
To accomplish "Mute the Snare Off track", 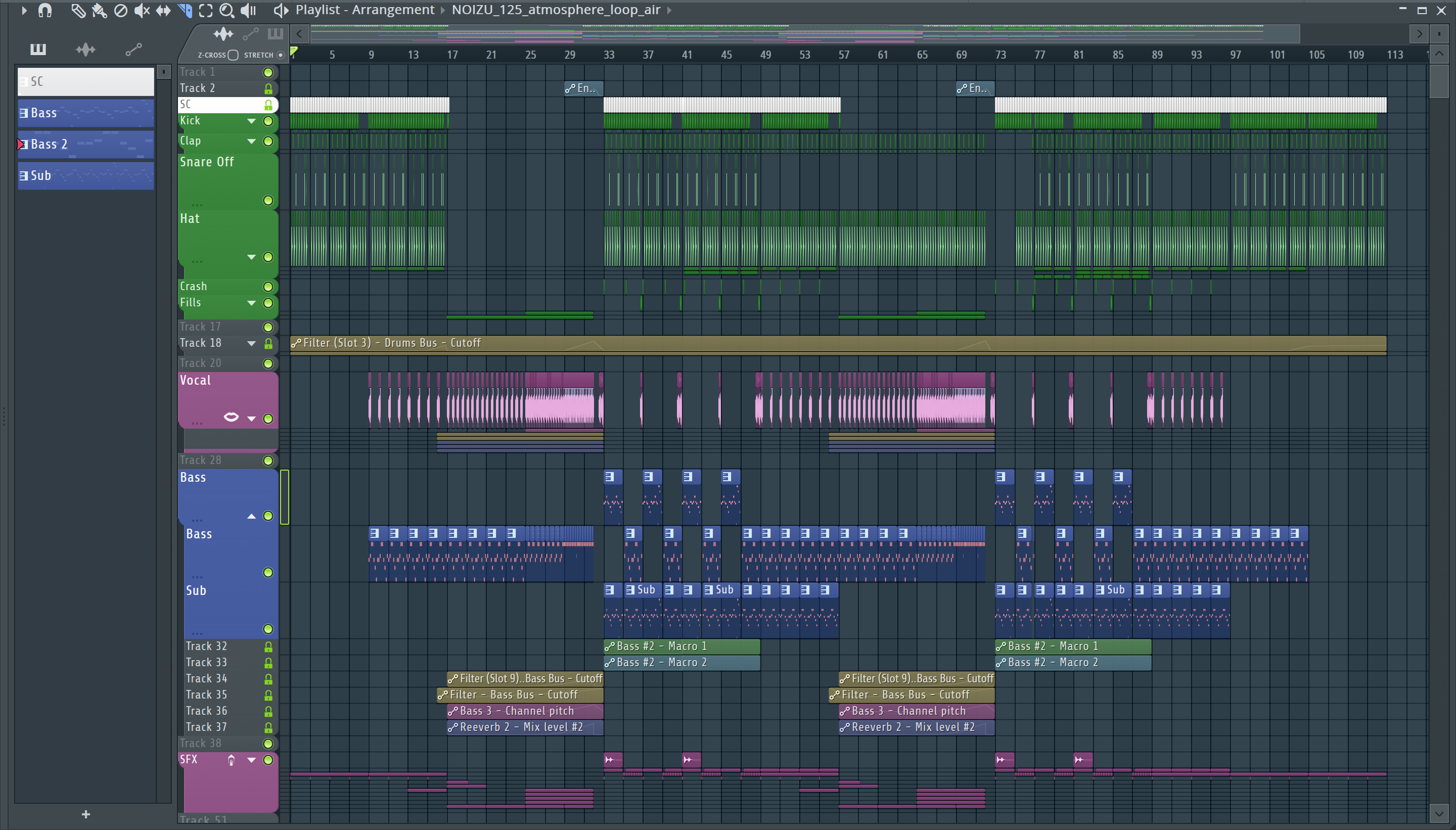I will click(268, 201).
